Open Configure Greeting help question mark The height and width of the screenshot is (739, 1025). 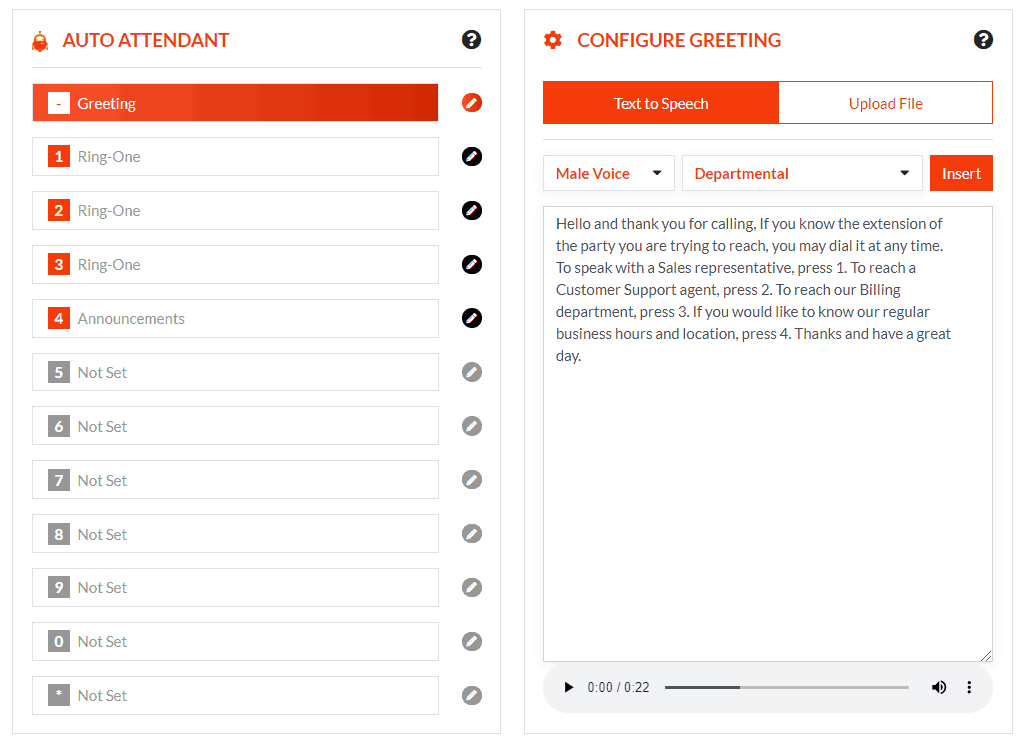[983, 40]
